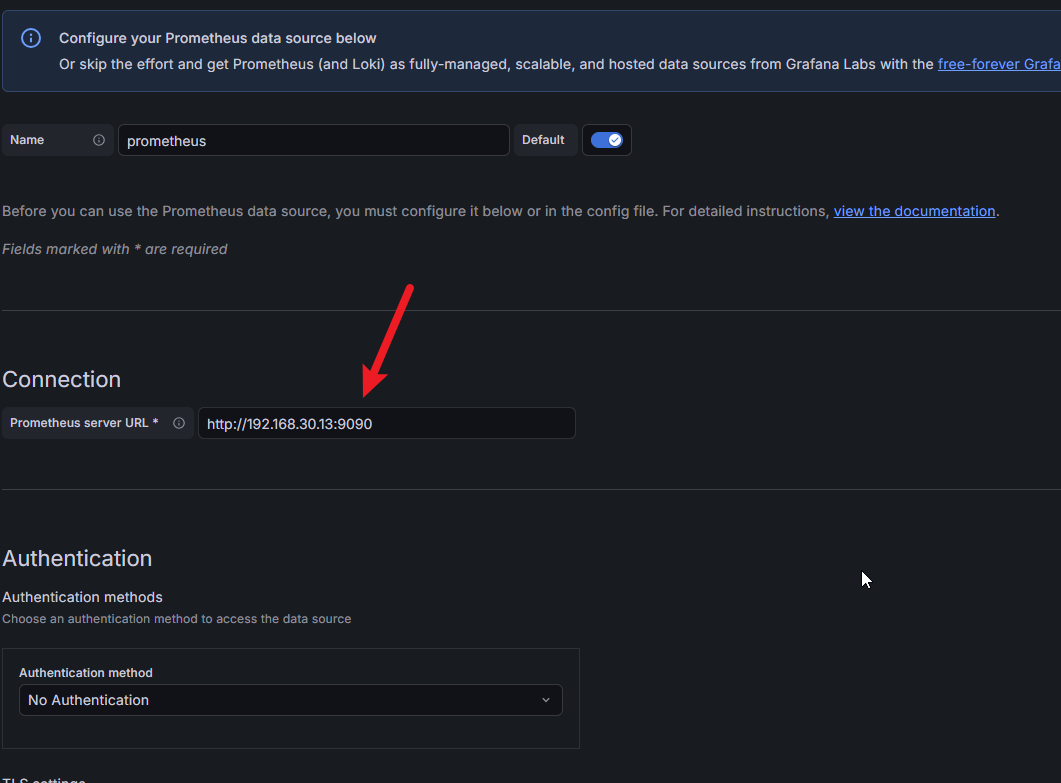Open the free-forever Grafana link
Screen dimensions: 1061x783
999,64
